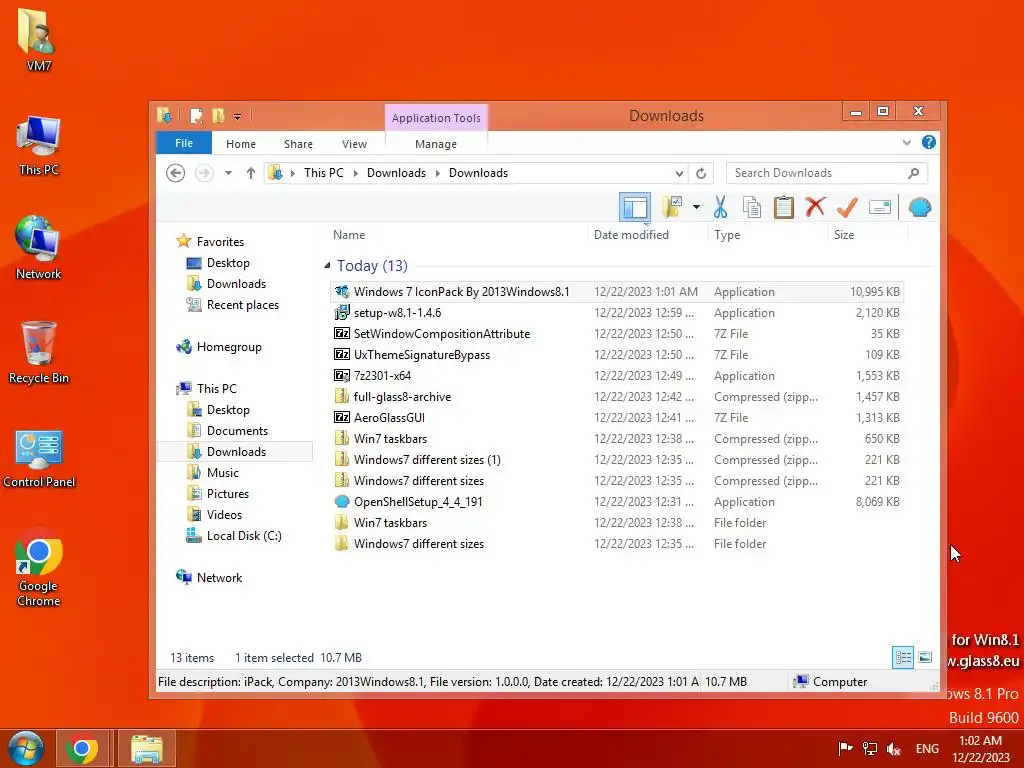
Task: Click the Paste clipboard toolbar icon
Action: coord(784,208)
